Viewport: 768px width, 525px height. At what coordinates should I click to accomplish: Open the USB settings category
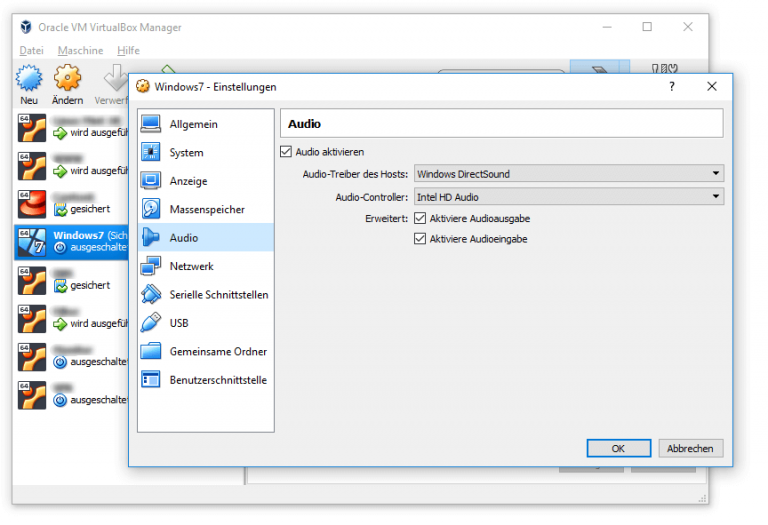click(x=206, y=323)
